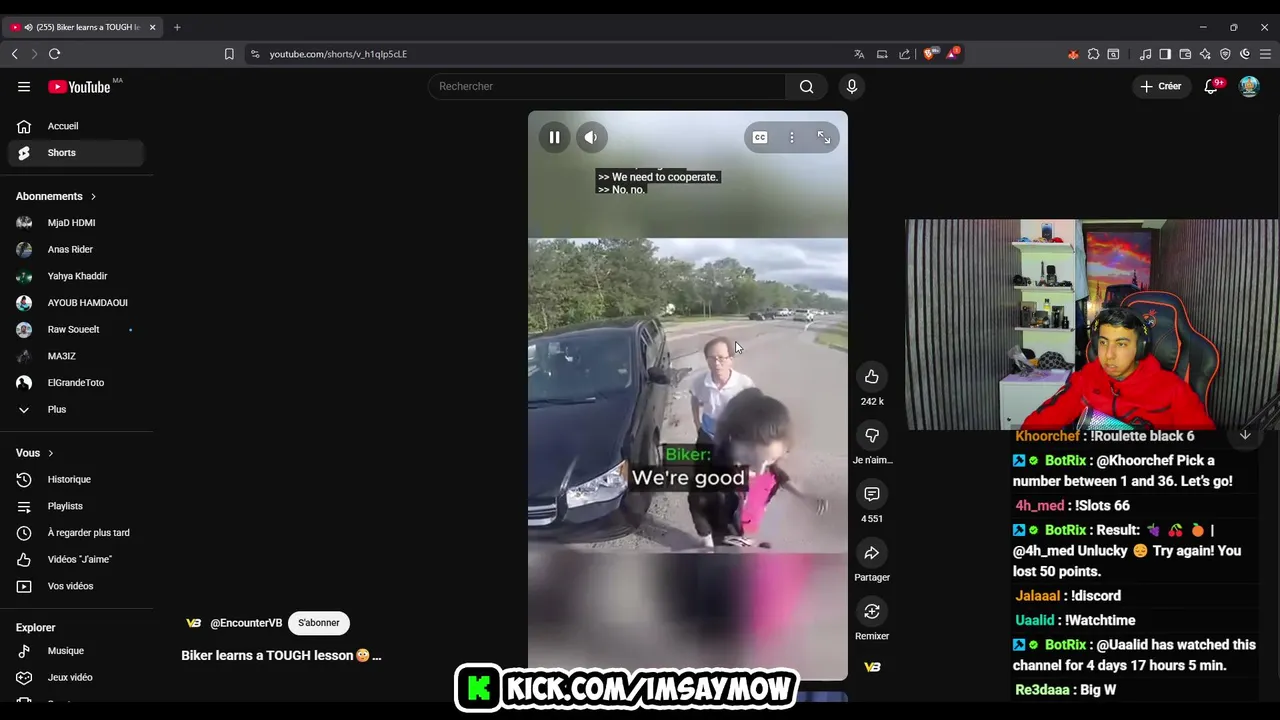The height and width of the screenshot is (720, 1280).
Task: Open the three-dot video options menu
Action: pos(791,137)
